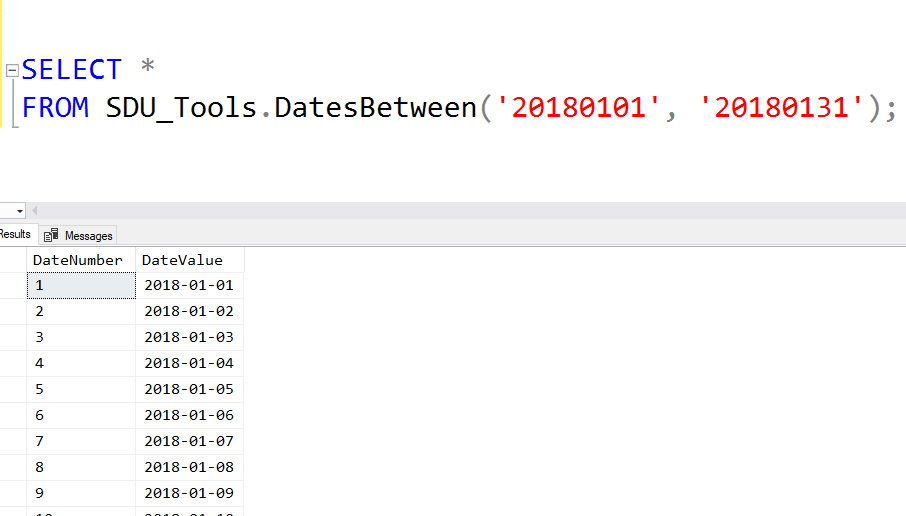Click the '20180131' string literal
Image resolution: width=906 pixels, height=516 pixels.
tap(781, 107)
